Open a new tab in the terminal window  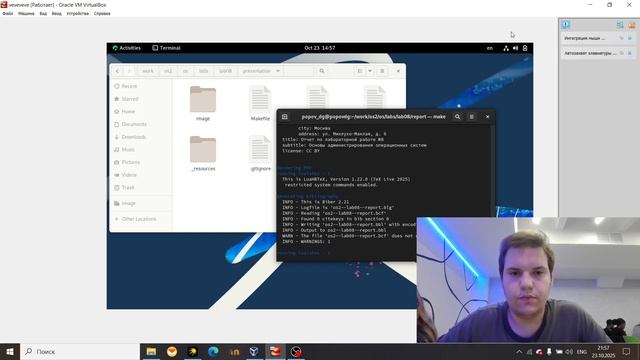click(x=284, y=117)
